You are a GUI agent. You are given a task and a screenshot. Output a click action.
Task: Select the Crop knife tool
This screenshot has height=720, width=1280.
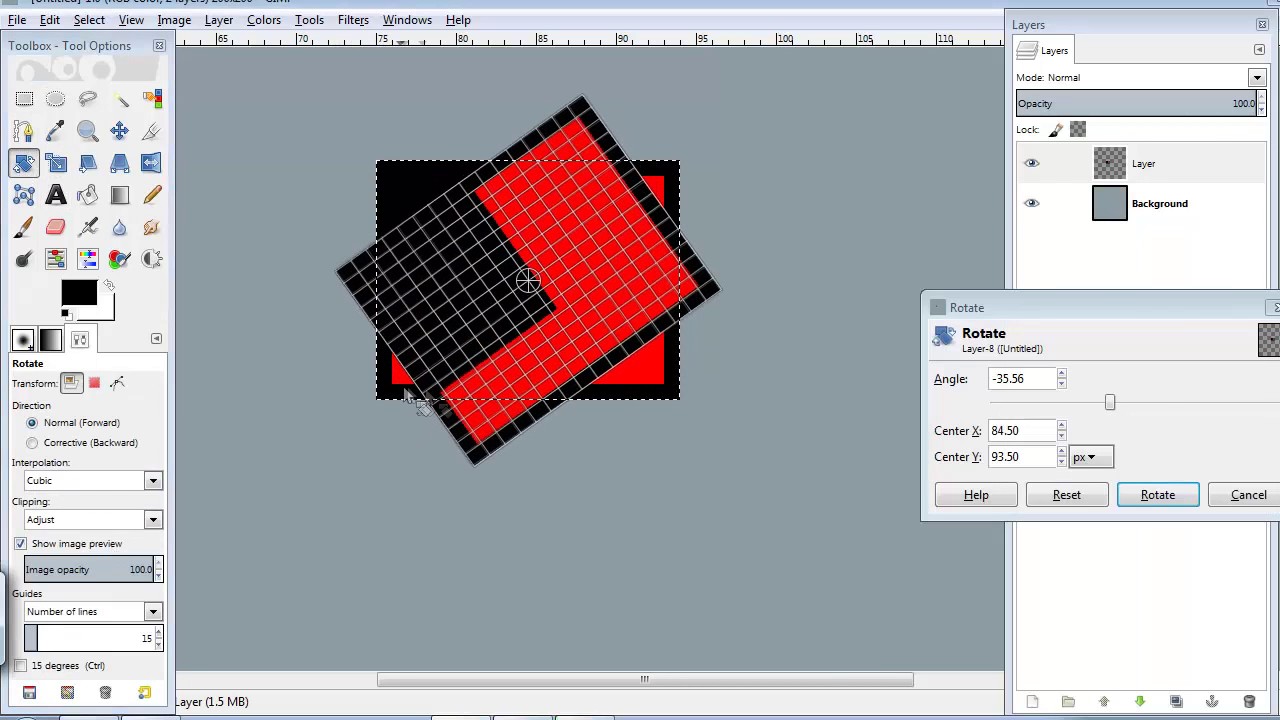152,131
